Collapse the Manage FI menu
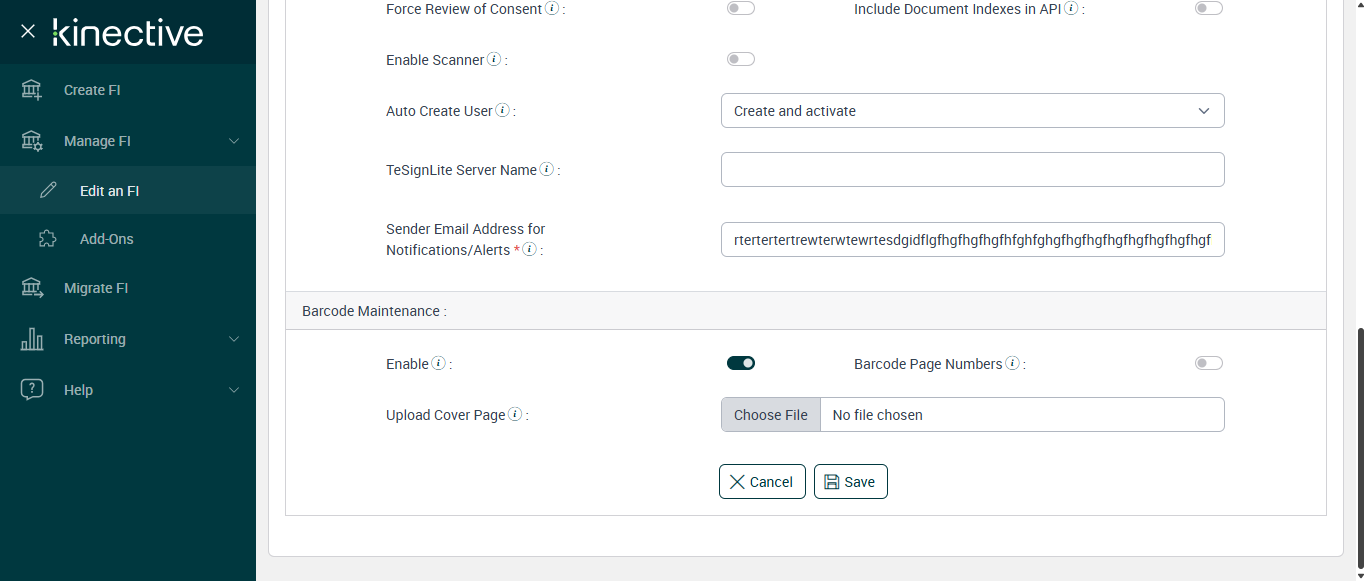The height and width of the screenshot is (581, 1366). click(234, 141)
